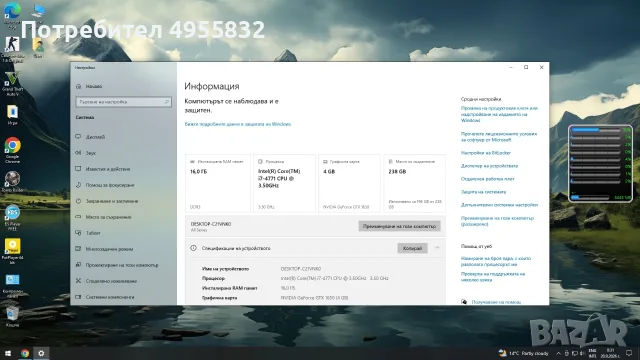The image size is (640, 360).
Task: Open Настройки на BitLocker link
Action: point(486,153)
